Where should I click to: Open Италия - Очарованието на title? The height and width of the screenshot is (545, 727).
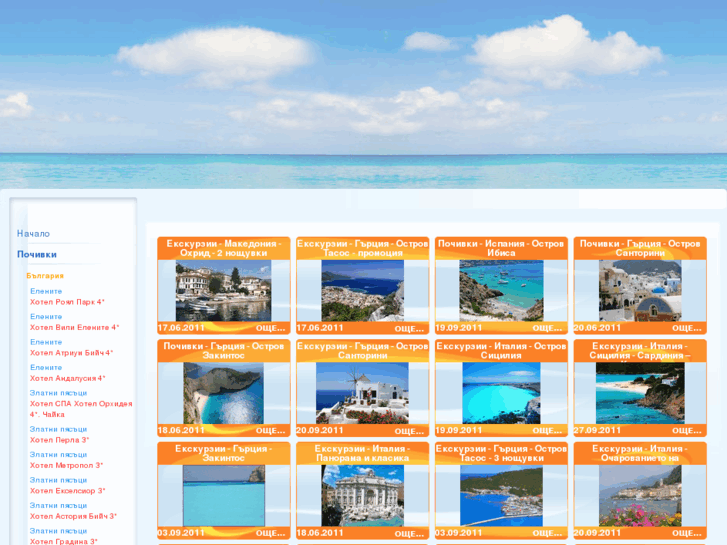[640, 453]
